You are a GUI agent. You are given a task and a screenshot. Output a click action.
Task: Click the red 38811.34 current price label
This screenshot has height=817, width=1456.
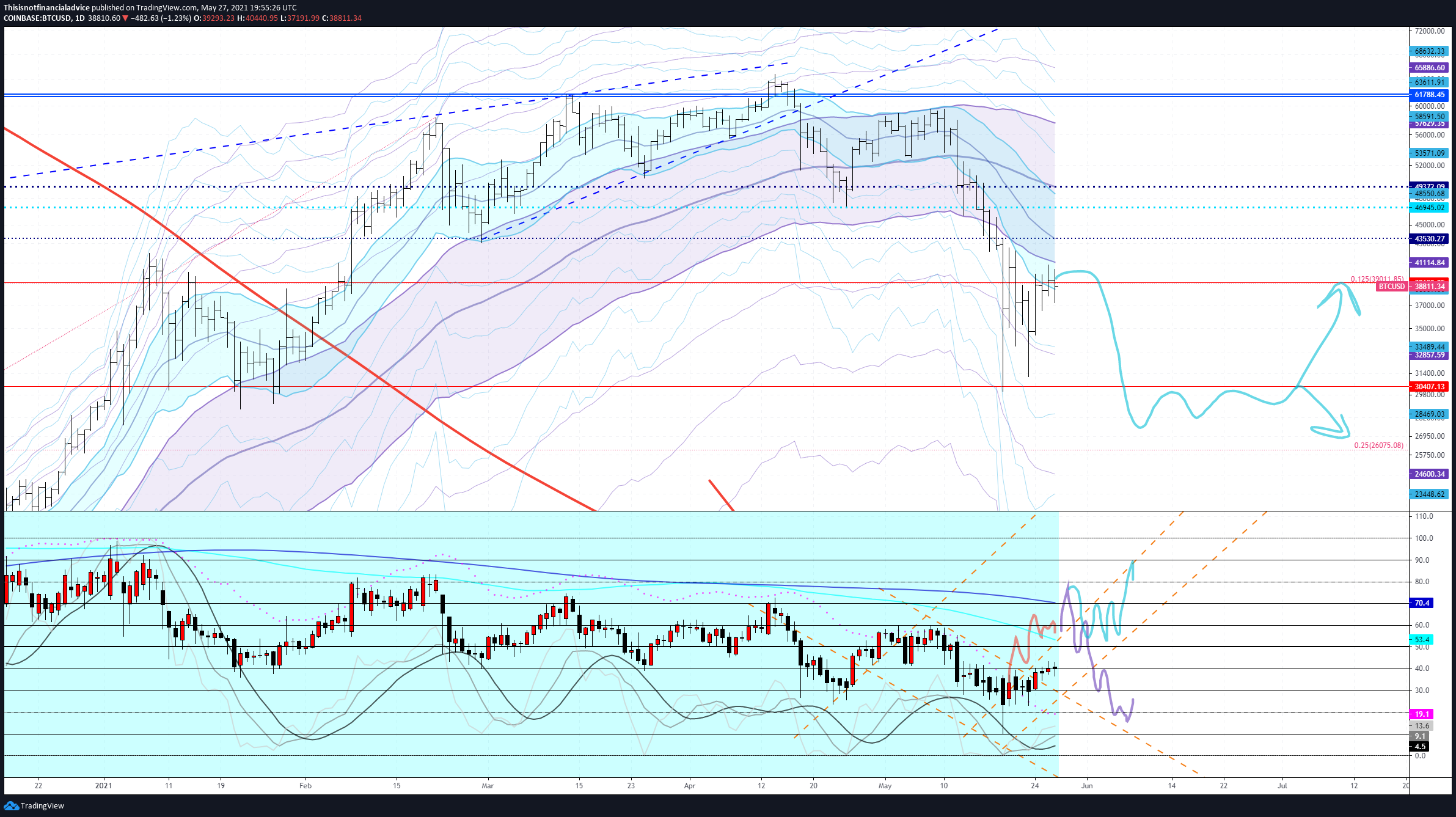(x=1429, y=287)
